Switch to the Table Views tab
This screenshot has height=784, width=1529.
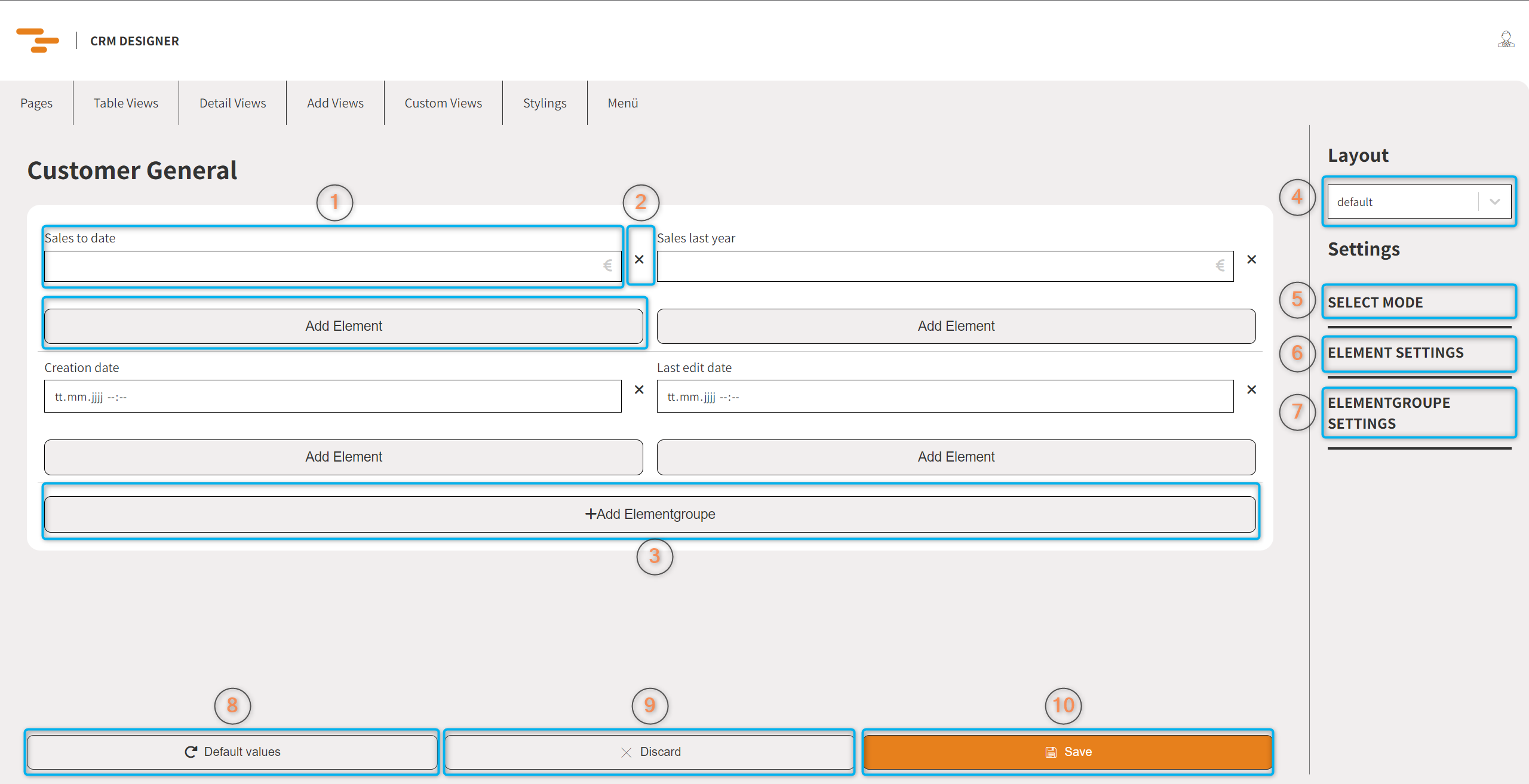click(x=125, y=103)
